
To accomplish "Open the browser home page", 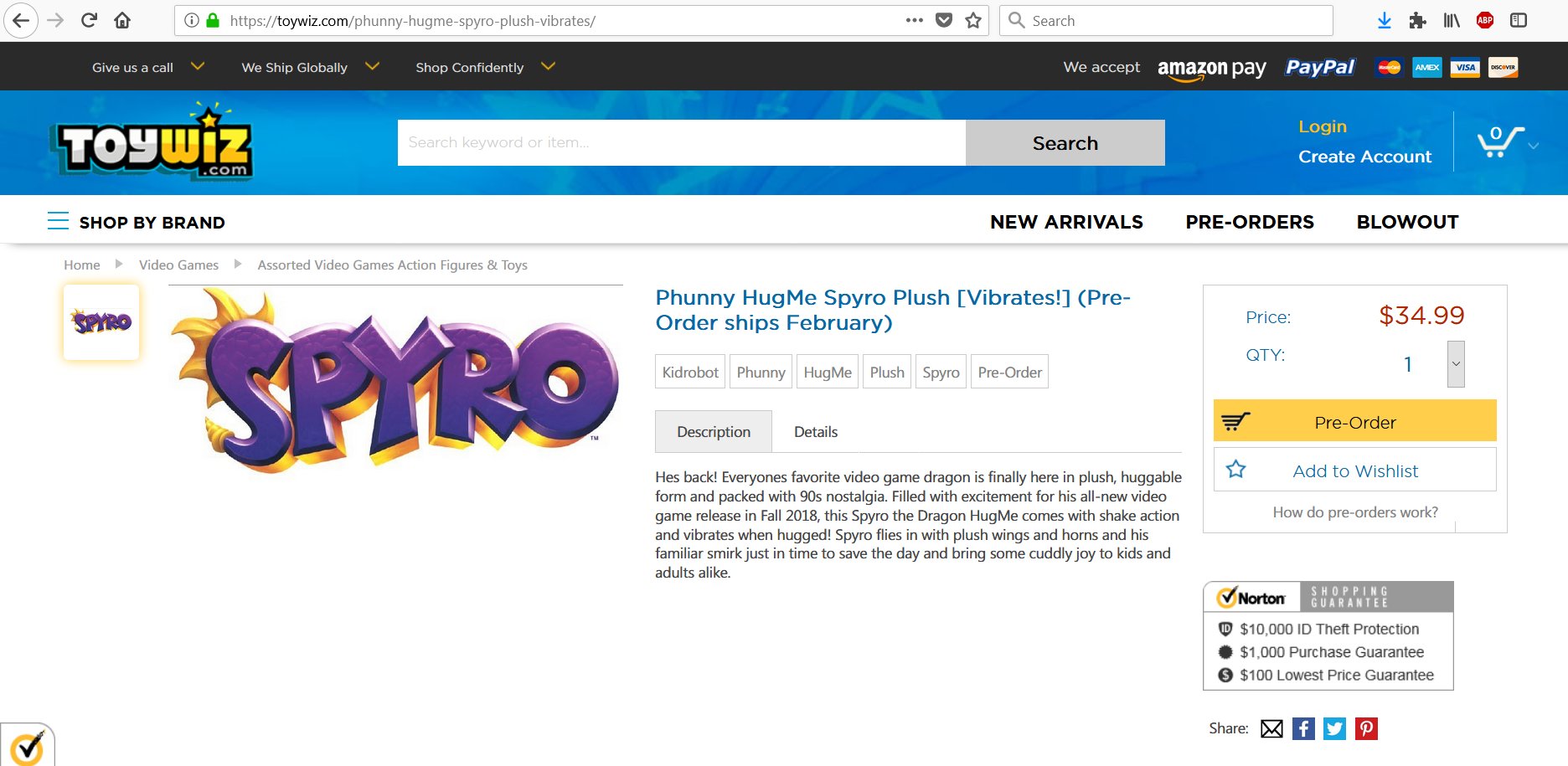I will coord(122,20).
